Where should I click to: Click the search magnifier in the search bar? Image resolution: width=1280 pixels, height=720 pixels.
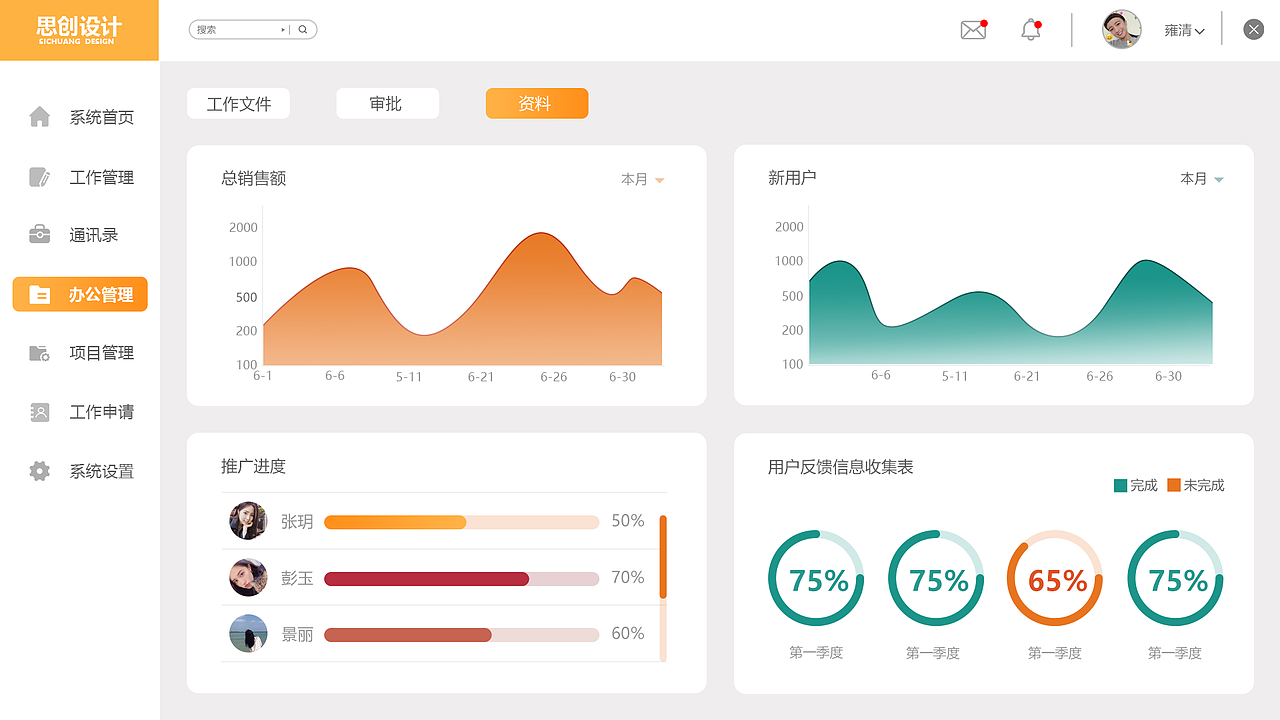(x=302, y=29)
